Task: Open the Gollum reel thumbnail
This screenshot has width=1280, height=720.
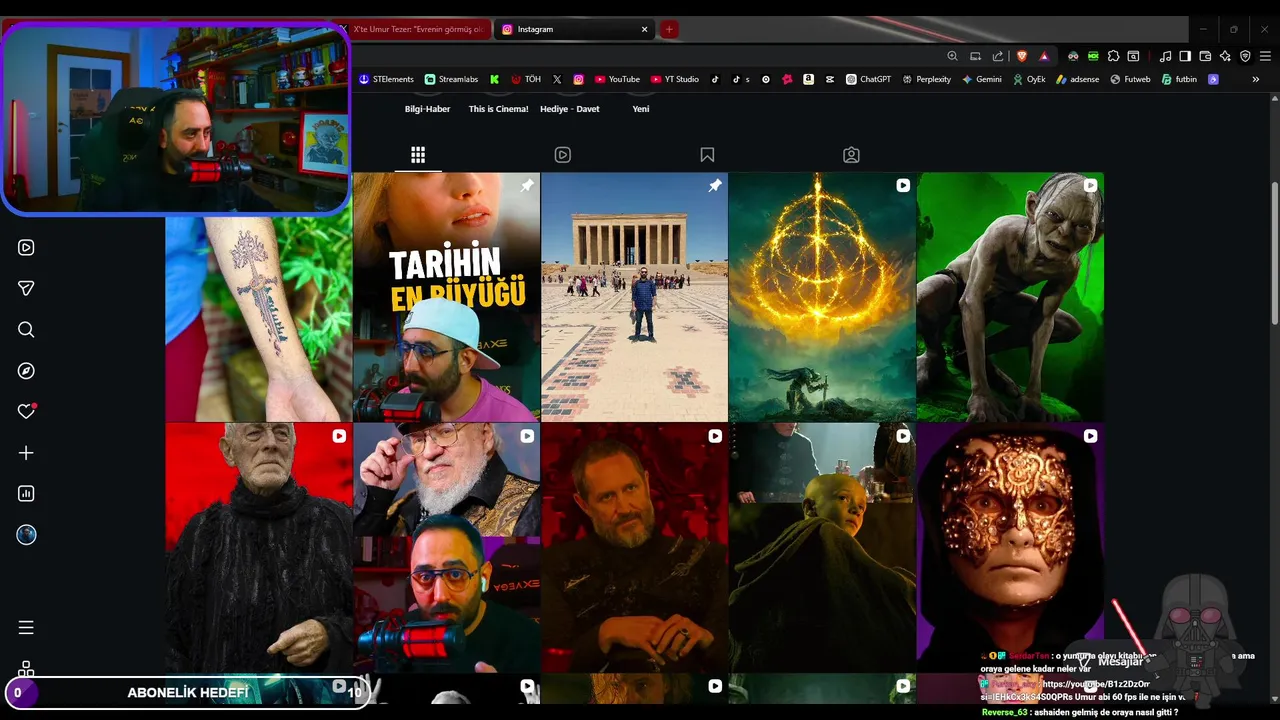Action: point(1010,297)
